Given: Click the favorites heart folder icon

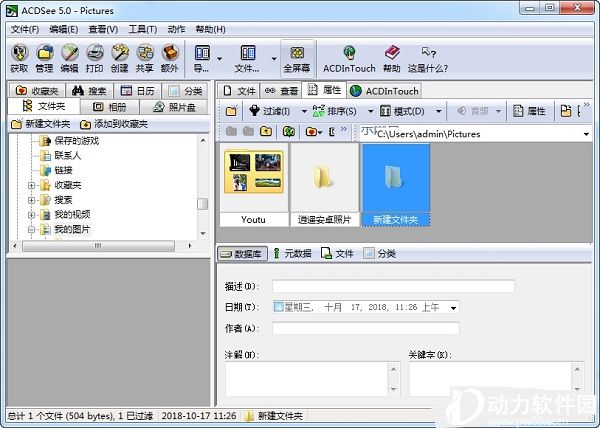Looking at the screenshot, I should coord(311,132).
